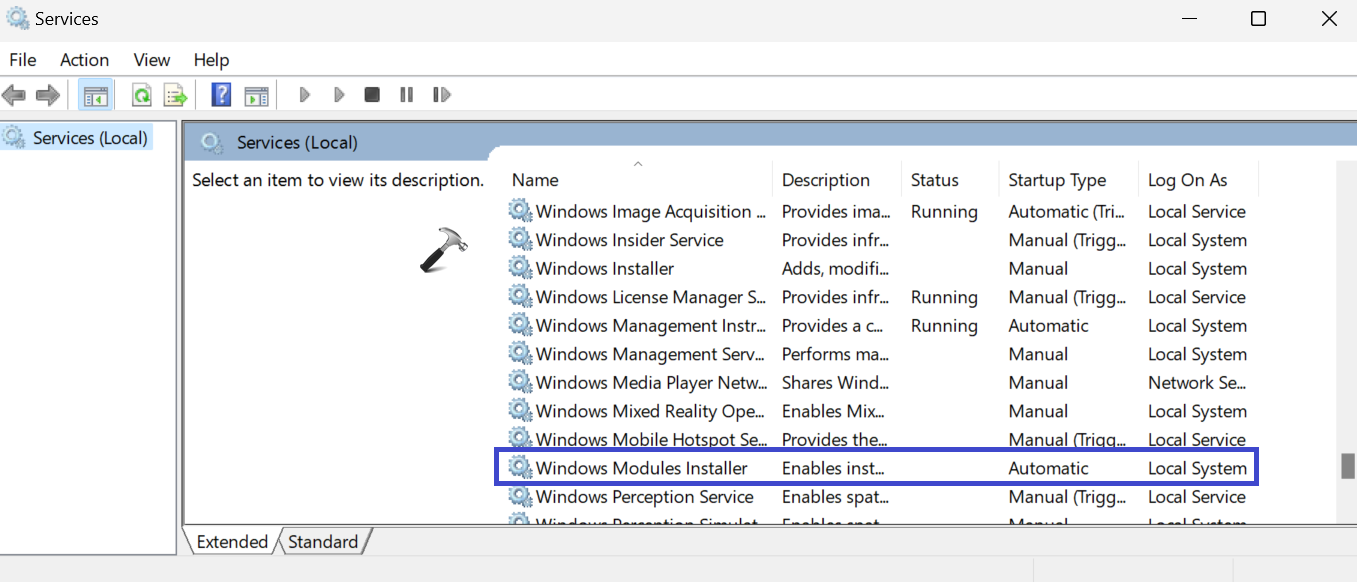Click the Refresh toolbar icon

(142, 95)
